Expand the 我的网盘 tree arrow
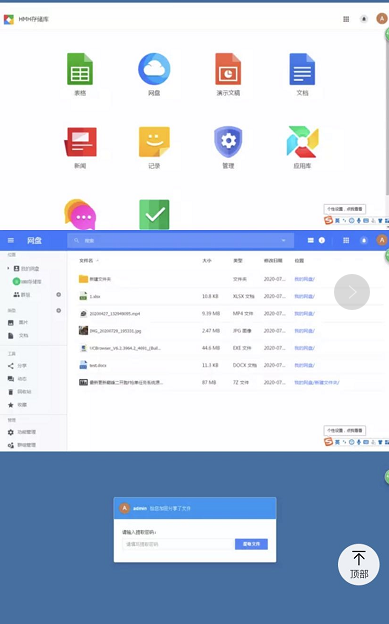Image resolution: width=389 pixels, height=624 pixels. click(x=8, y=269)
